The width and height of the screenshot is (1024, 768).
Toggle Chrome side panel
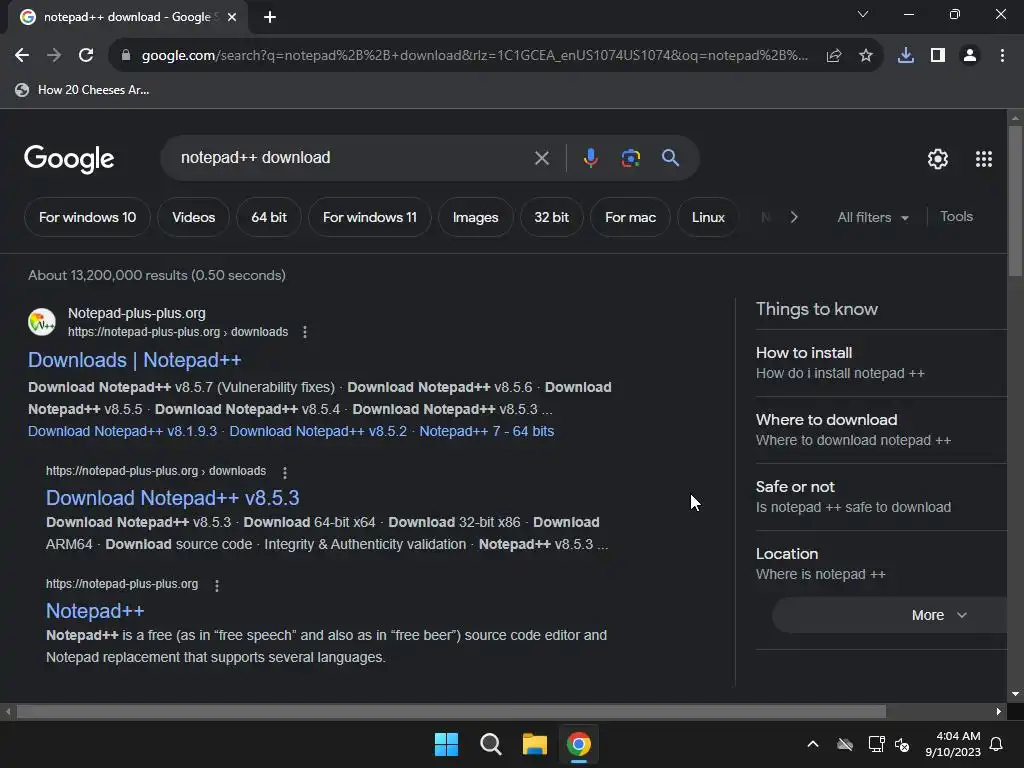tap(938, 56)
